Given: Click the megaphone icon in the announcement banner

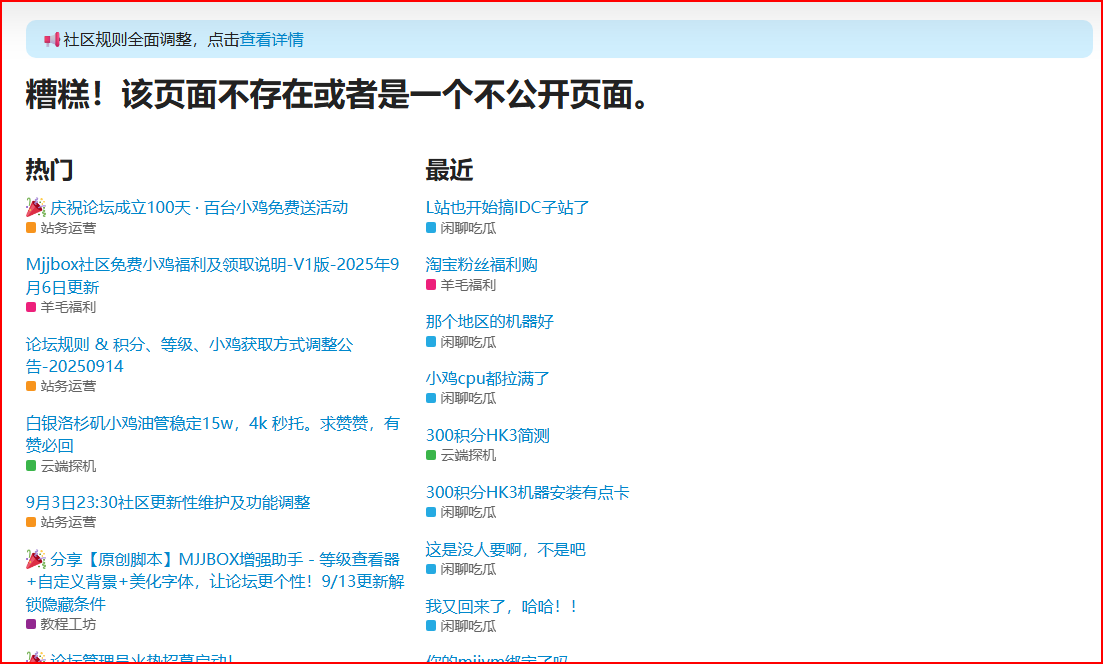Looking at the screenshot, I should click(52, 40).
